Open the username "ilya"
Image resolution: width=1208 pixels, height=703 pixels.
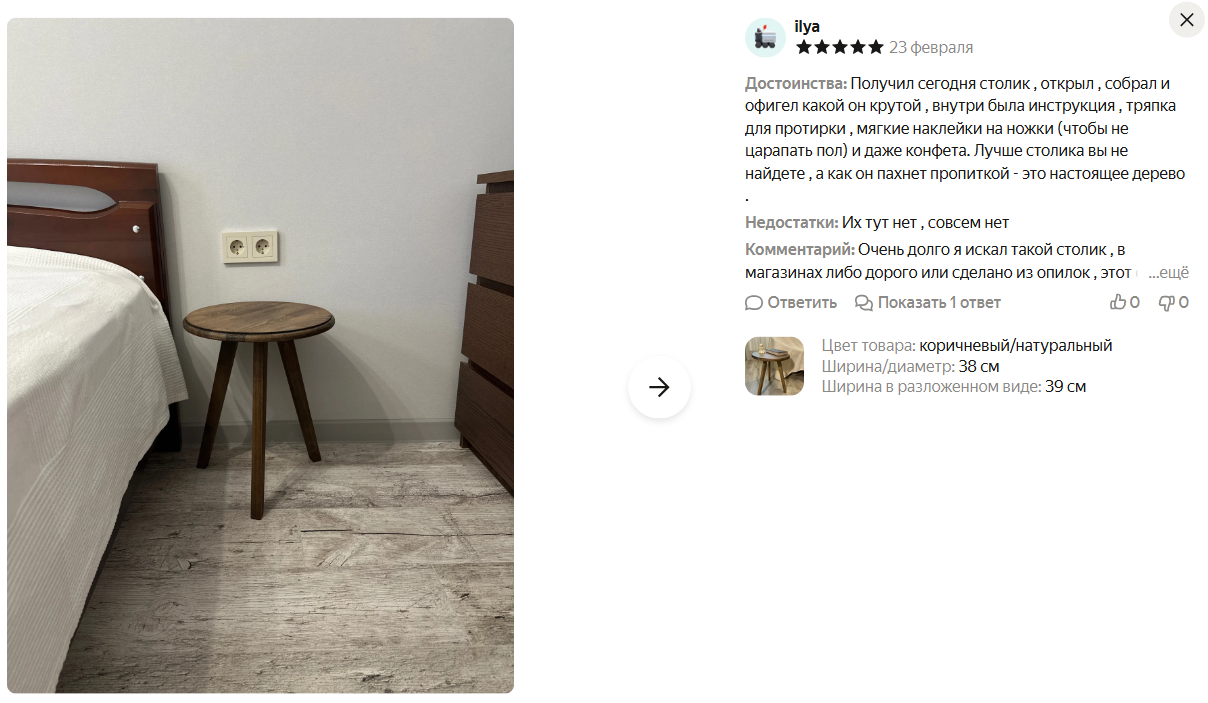[806, 26]
